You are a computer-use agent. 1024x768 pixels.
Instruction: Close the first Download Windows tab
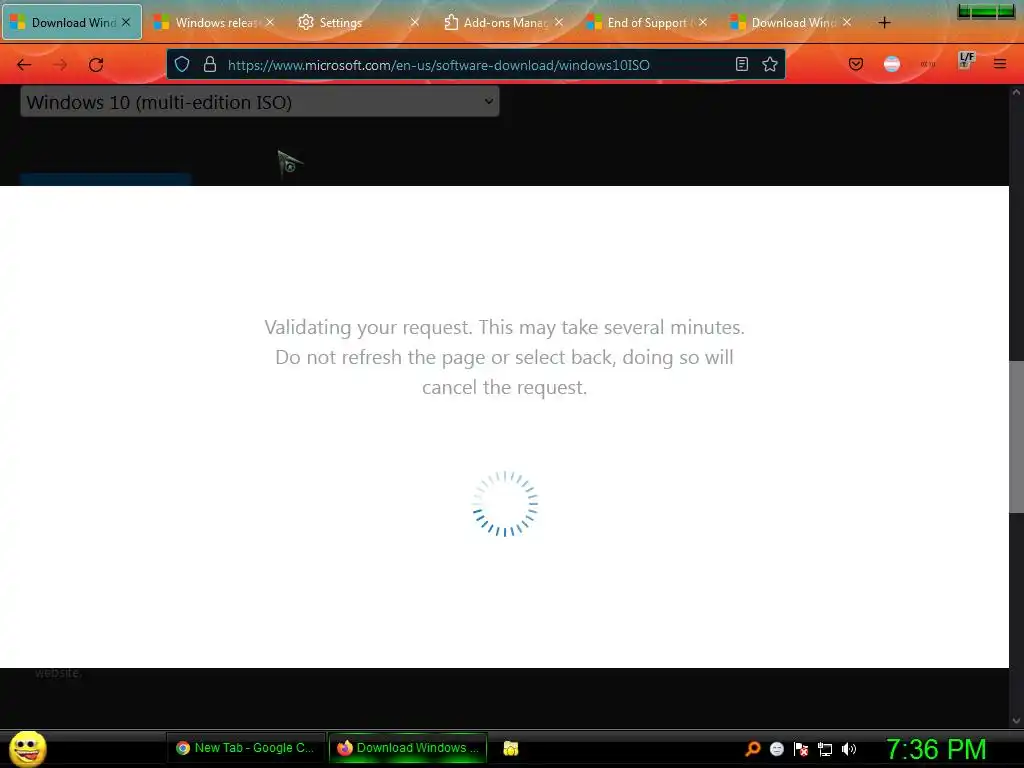(126, 22)
